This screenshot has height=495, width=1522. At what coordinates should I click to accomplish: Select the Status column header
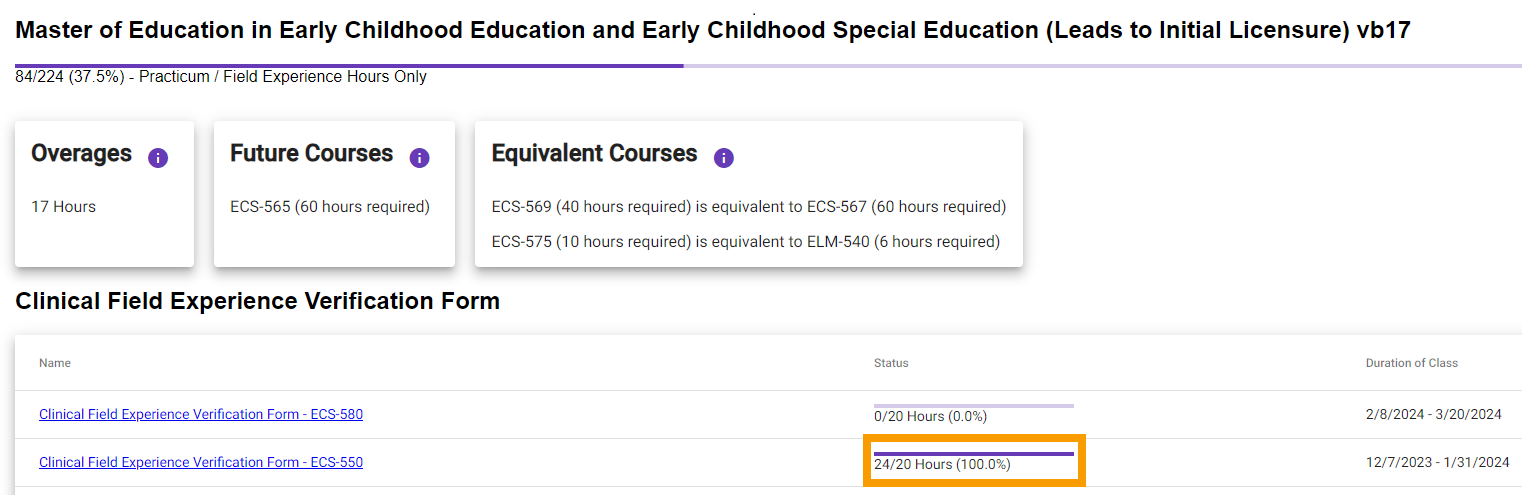point(891,363)
